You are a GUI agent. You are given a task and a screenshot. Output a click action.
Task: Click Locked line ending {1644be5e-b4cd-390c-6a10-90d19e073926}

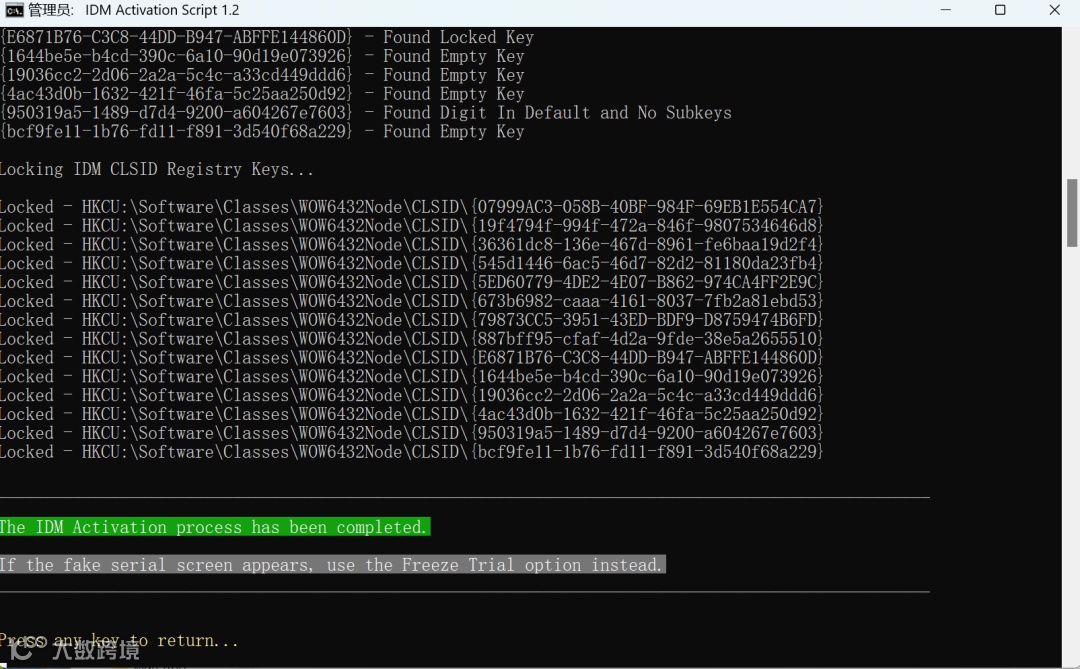click(x=412, y=376)
